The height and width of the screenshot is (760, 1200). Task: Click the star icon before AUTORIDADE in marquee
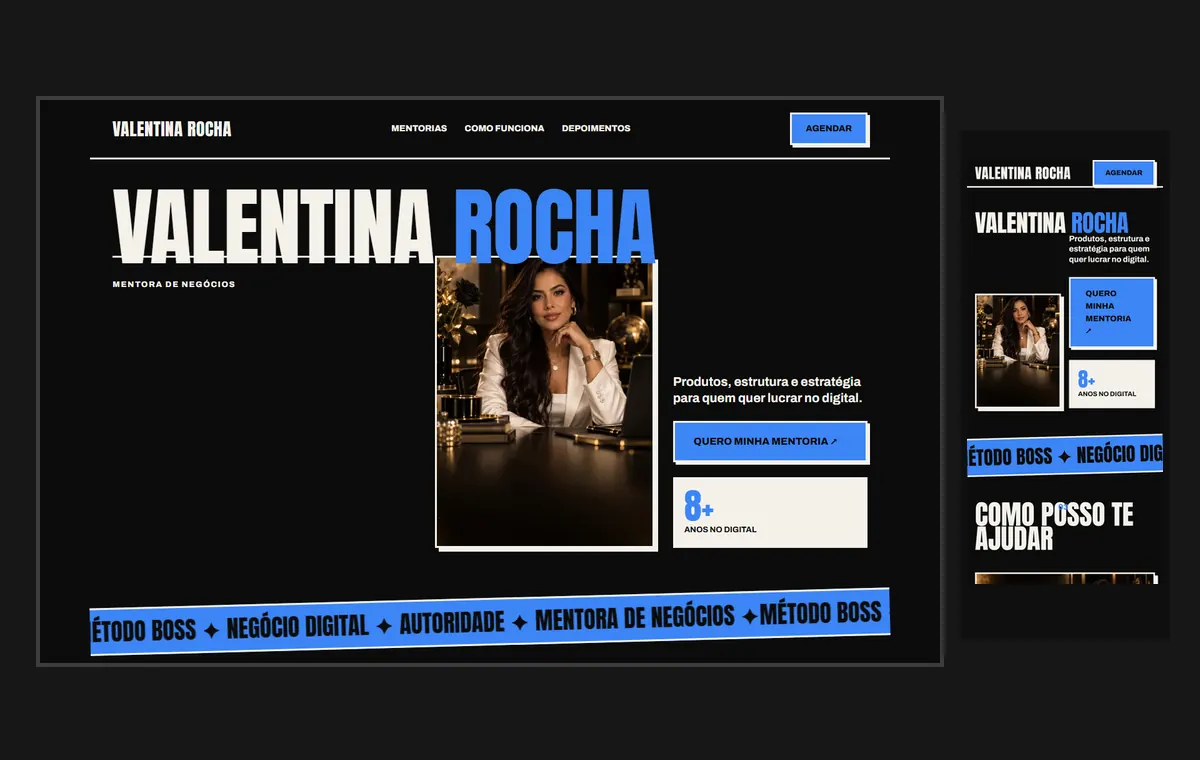(x=384, y=627)
